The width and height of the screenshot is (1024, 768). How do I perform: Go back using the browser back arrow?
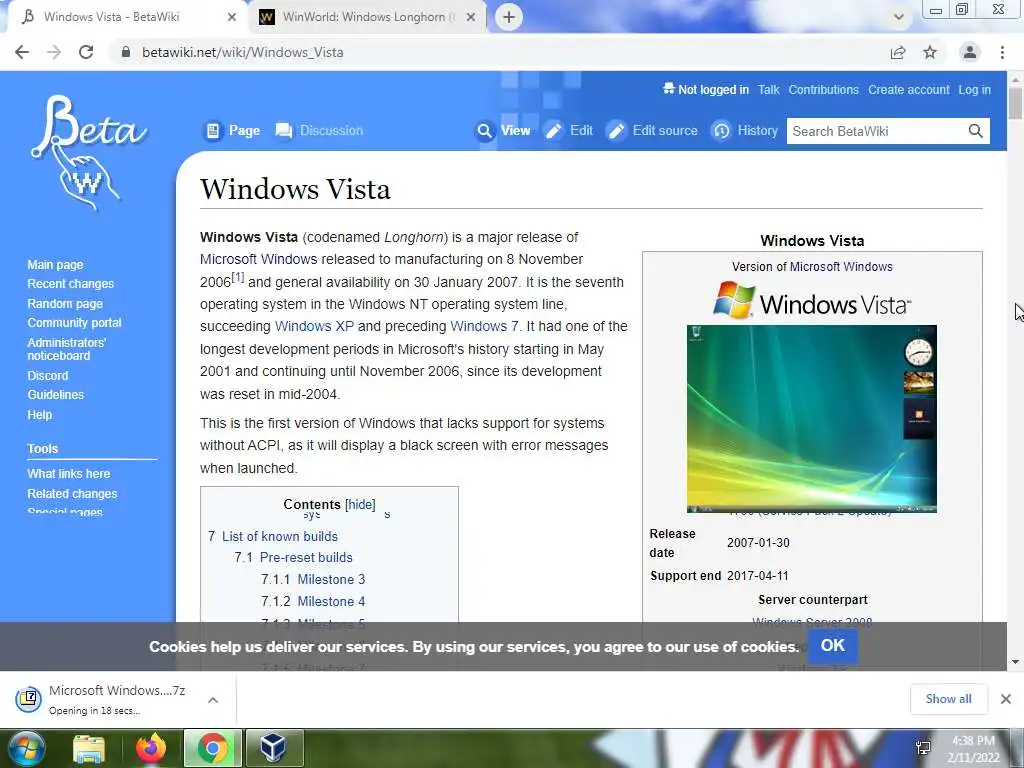point(22,52)
